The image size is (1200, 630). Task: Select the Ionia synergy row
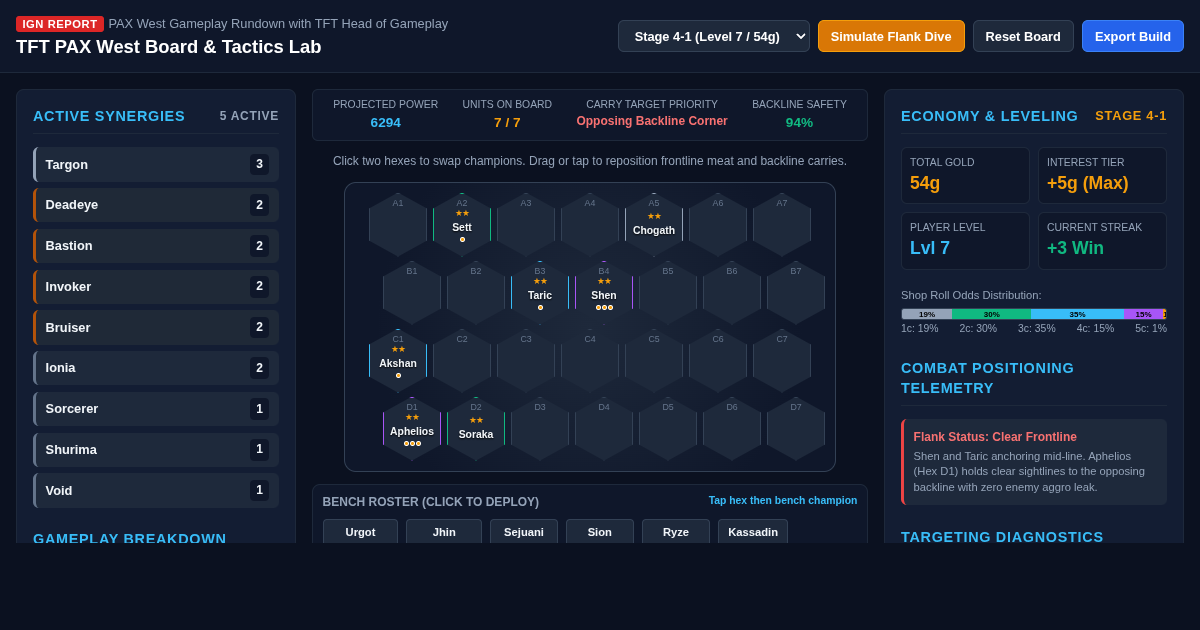[156, 368]
